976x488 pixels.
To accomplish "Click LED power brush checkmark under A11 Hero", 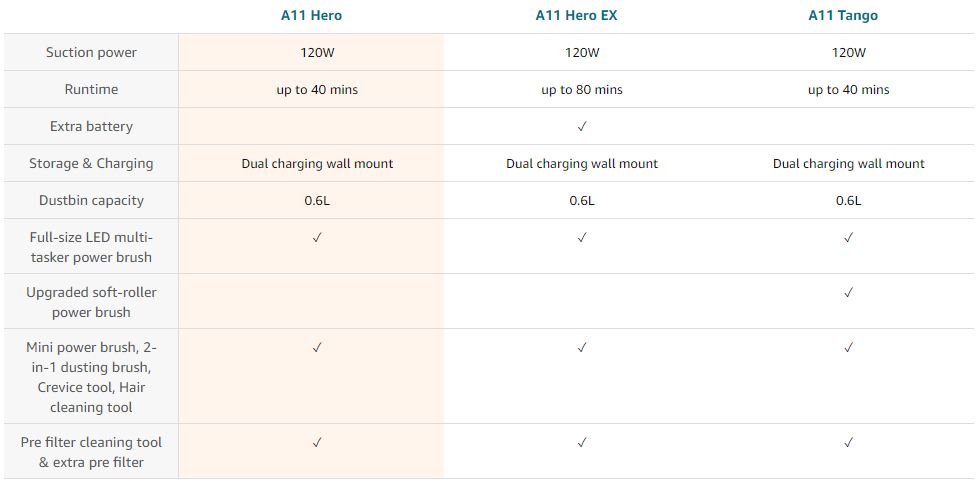I will click(x=317, y=237).
